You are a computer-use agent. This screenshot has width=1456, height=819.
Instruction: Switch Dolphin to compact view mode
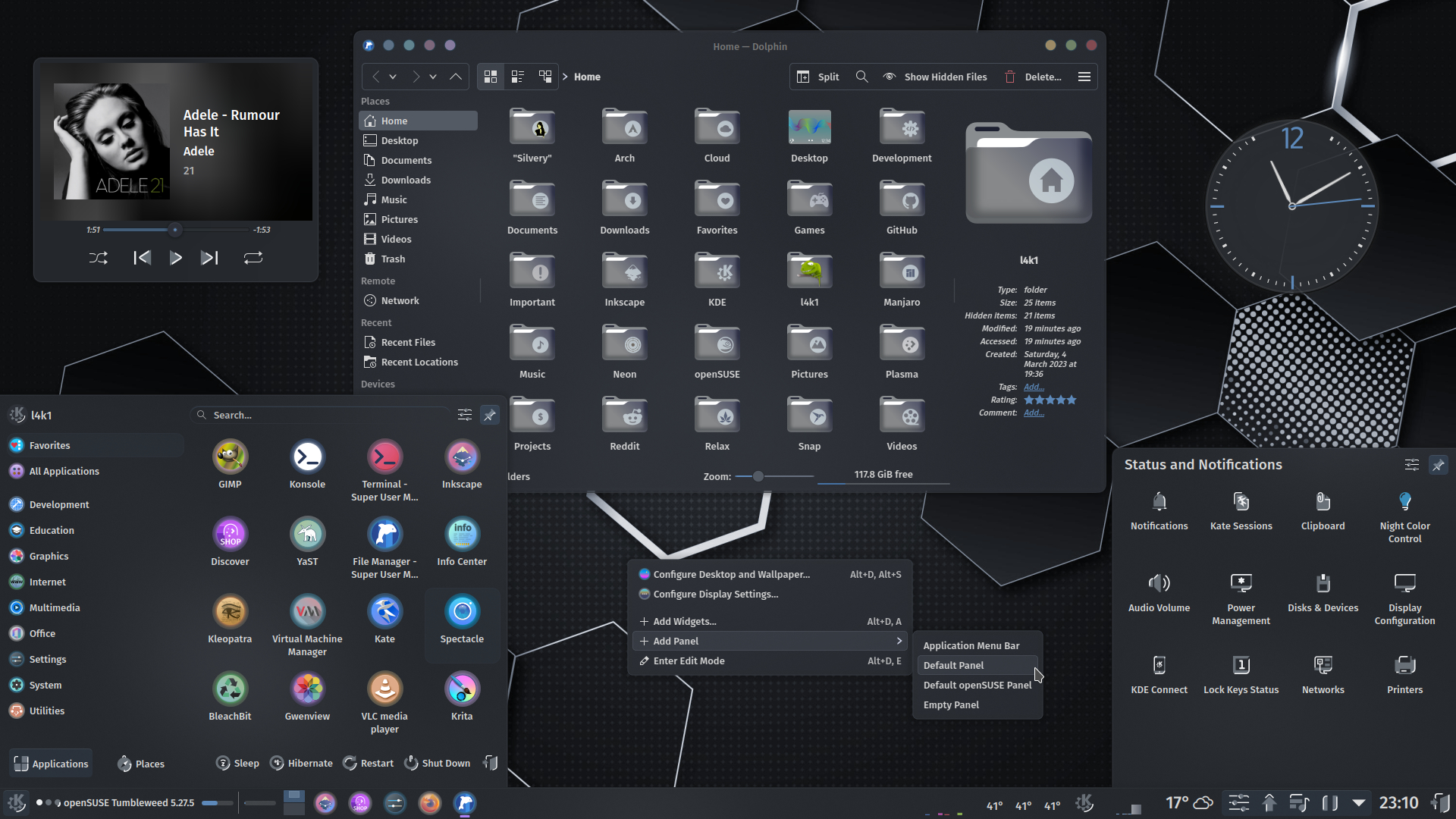[518, 77]
